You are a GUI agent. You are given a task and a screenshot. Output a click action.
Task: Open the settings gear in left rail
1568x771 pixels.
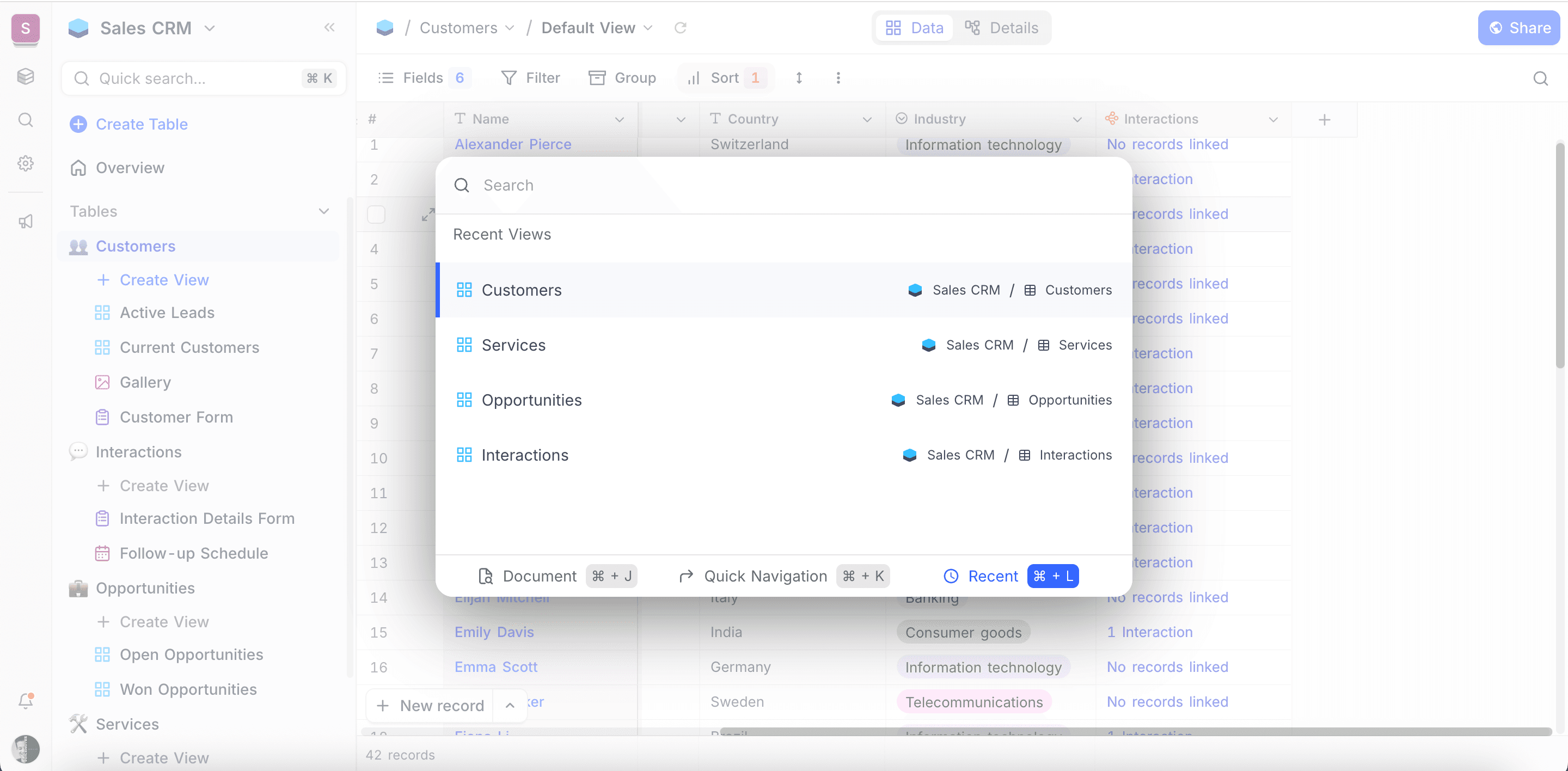(x=26, y=163)
